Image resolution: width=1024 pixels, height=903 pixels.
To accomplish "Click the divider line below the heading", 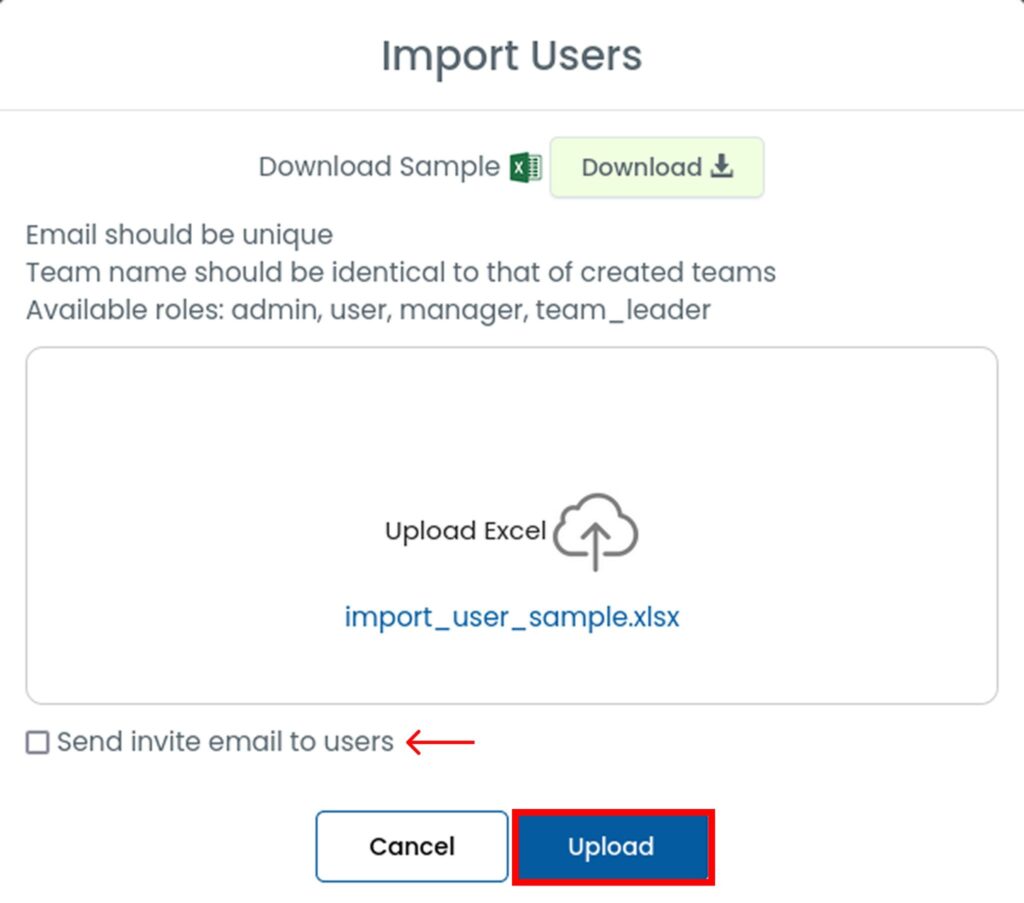I will [512, 110].
